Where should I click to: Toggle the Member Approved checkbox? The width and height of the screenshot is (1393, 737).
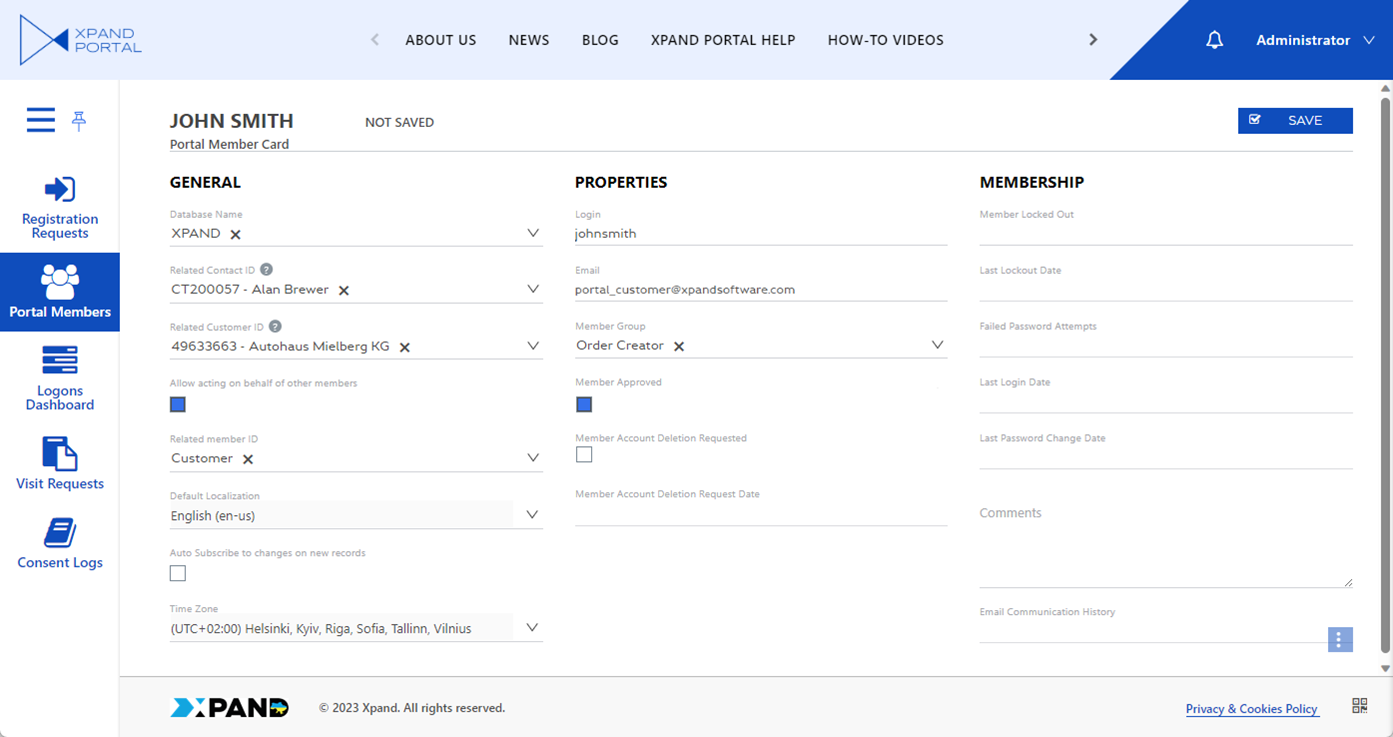pyautogui.click(x=584, y=405)
